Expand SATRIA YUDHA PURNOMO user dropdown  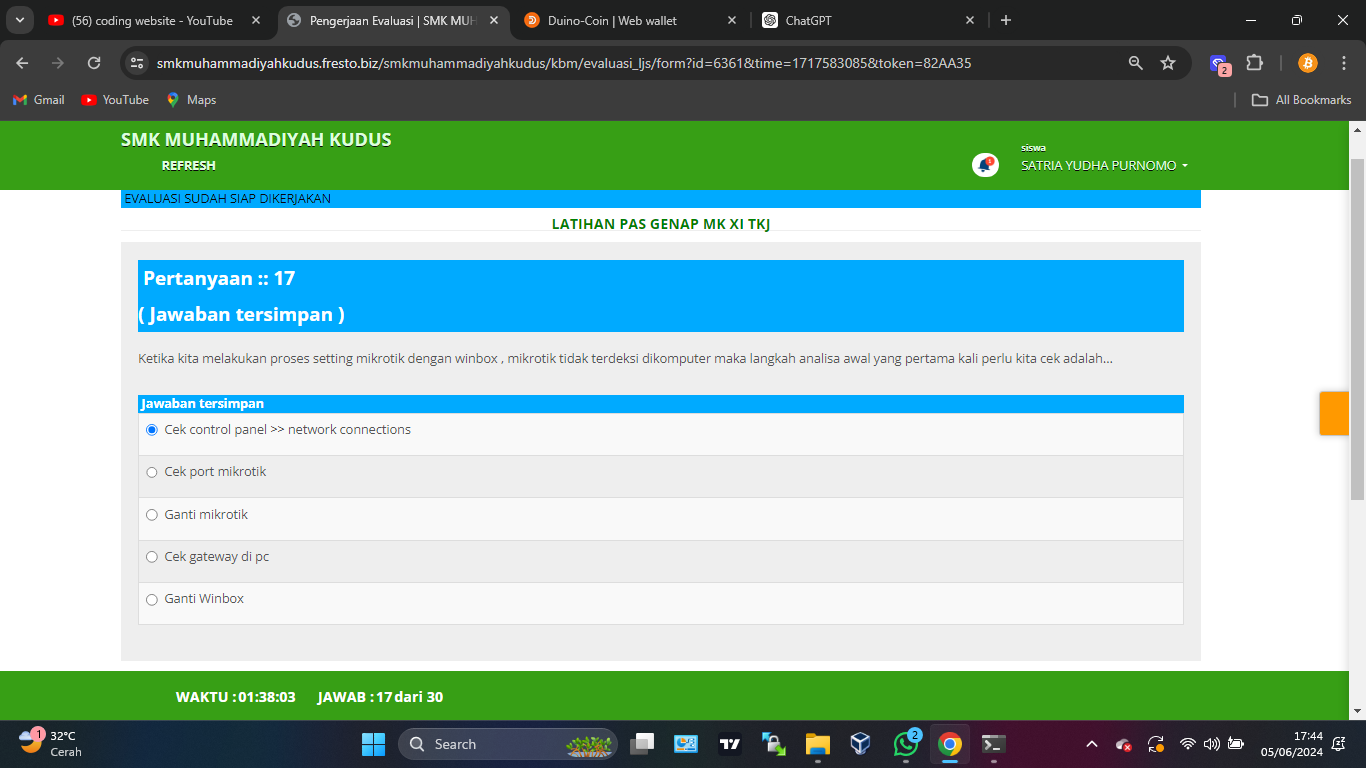pyautogui.click(x=1104, y=166)
